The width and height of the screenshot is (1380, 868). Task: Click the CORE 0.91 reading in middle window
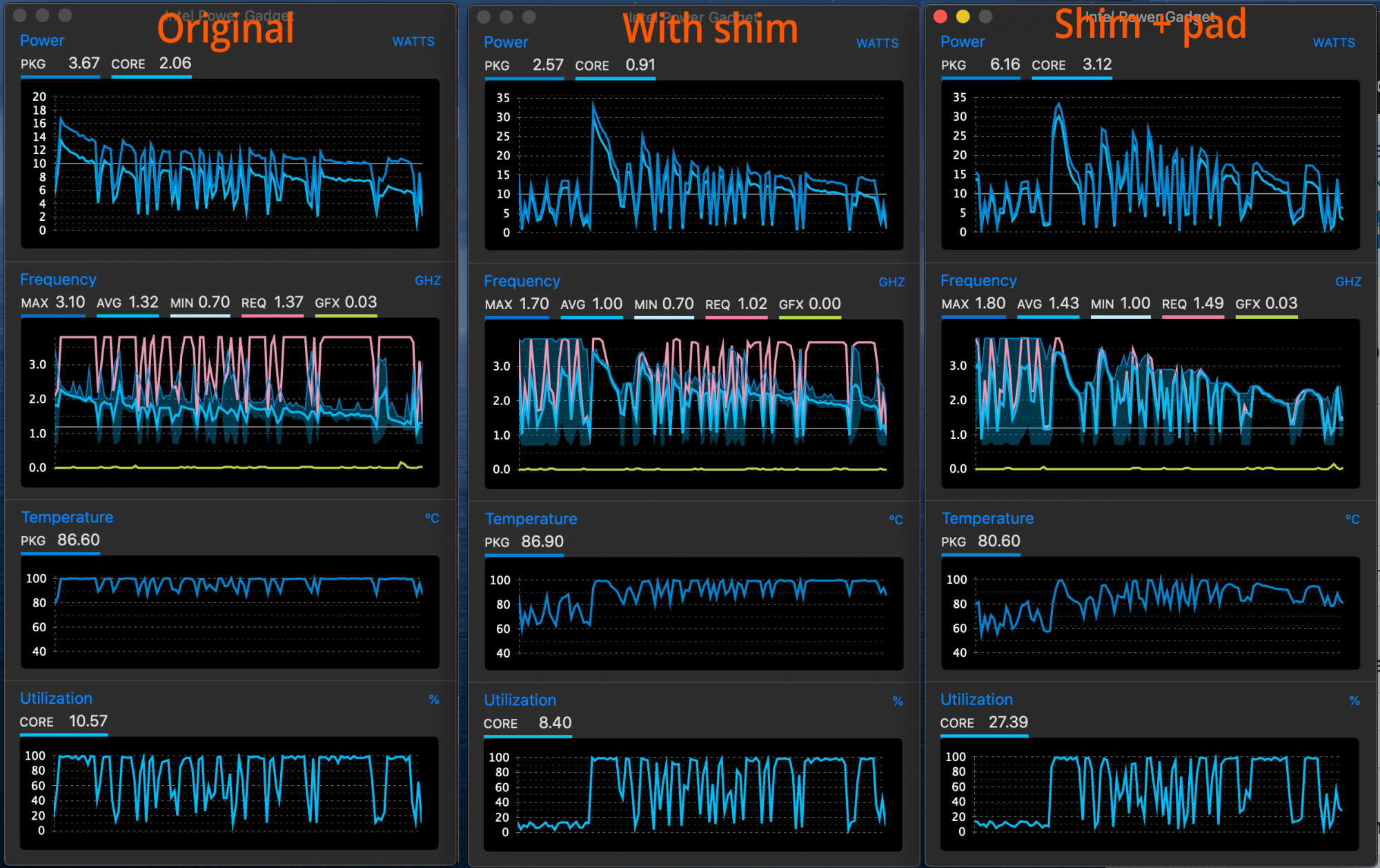(640, 65)
